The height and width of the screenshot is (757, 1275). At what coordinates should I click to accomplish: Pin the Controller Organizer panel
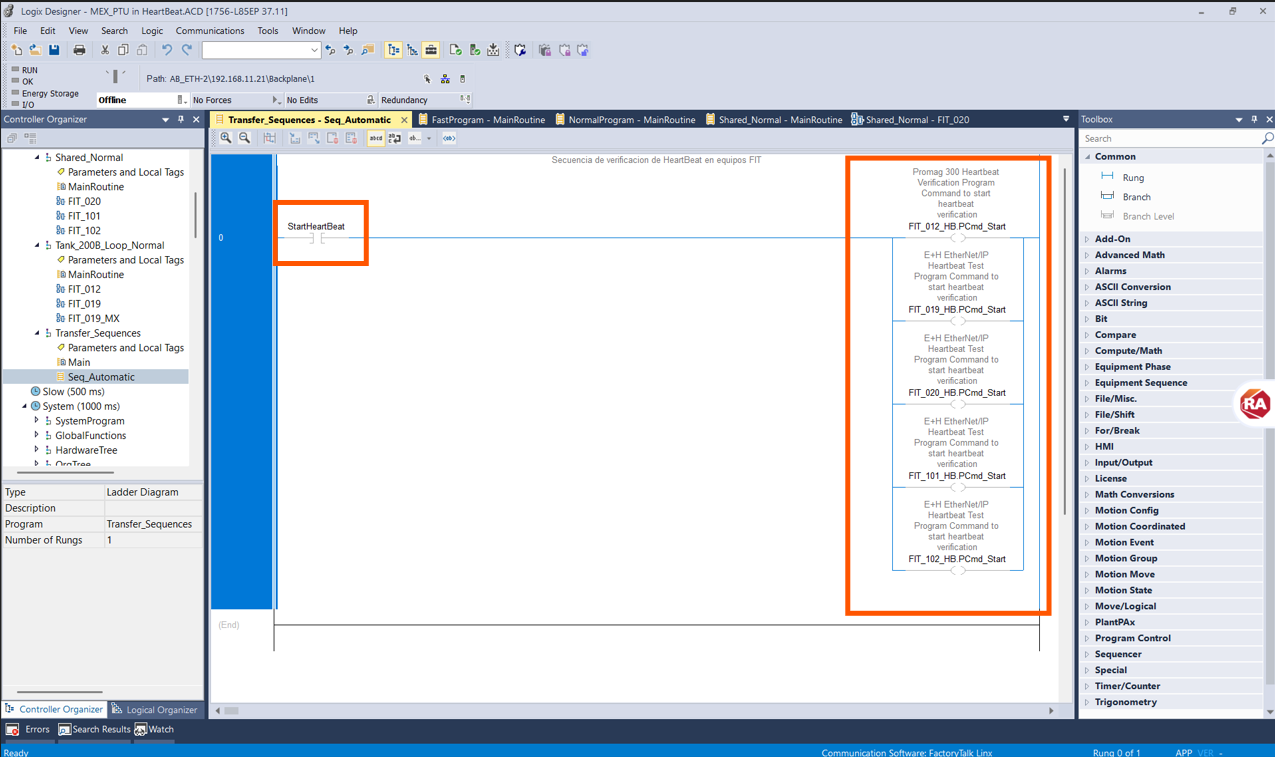pos(181,119)
